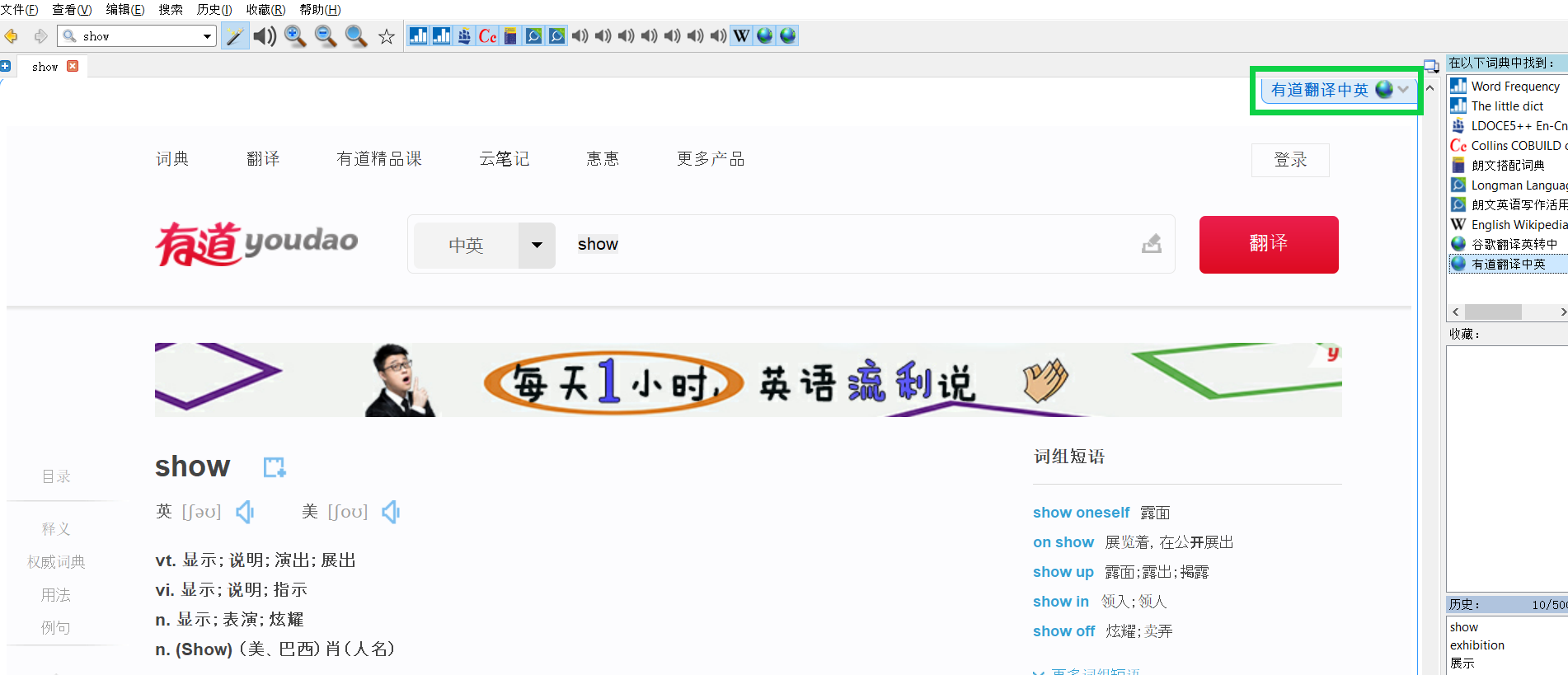The width and height of the screenshot is (1568, 675).
Task: Toggle LDOCE5 ship icon in dictionary bar
Action: (x=464, y=35)
